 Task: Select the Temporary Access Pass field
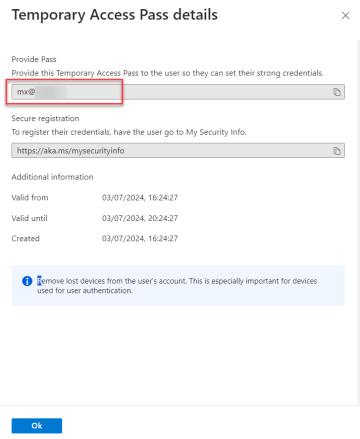(178, 92)
